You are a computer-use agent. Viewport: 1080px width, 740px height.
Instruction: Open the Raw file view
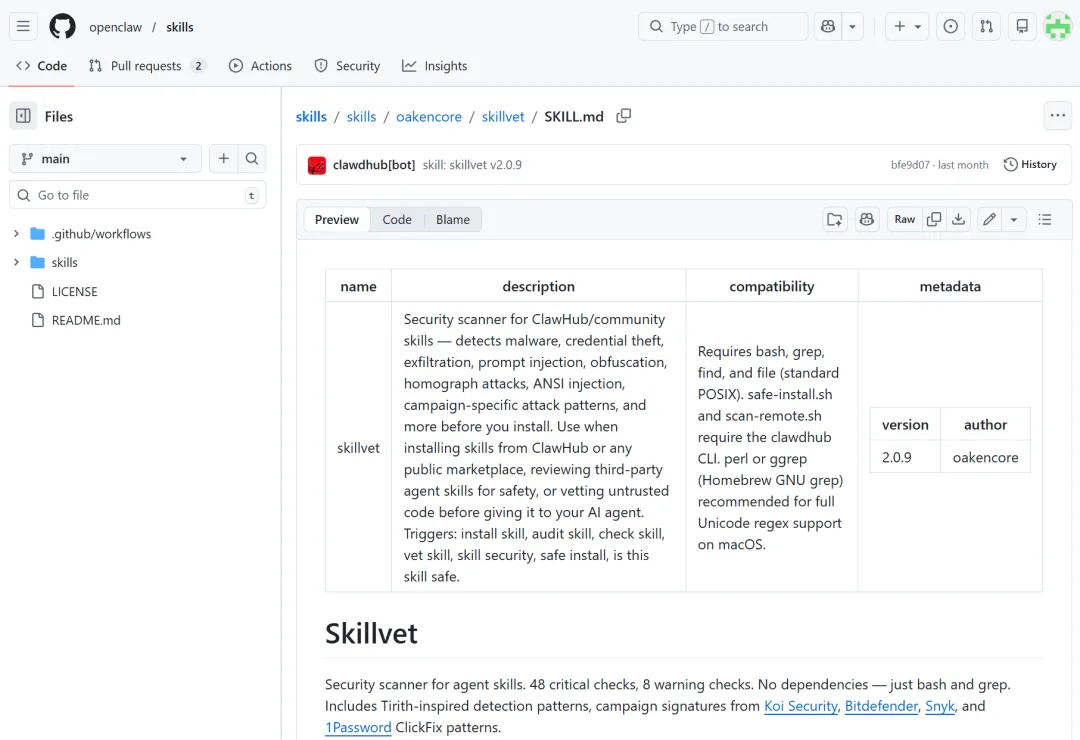904,220
